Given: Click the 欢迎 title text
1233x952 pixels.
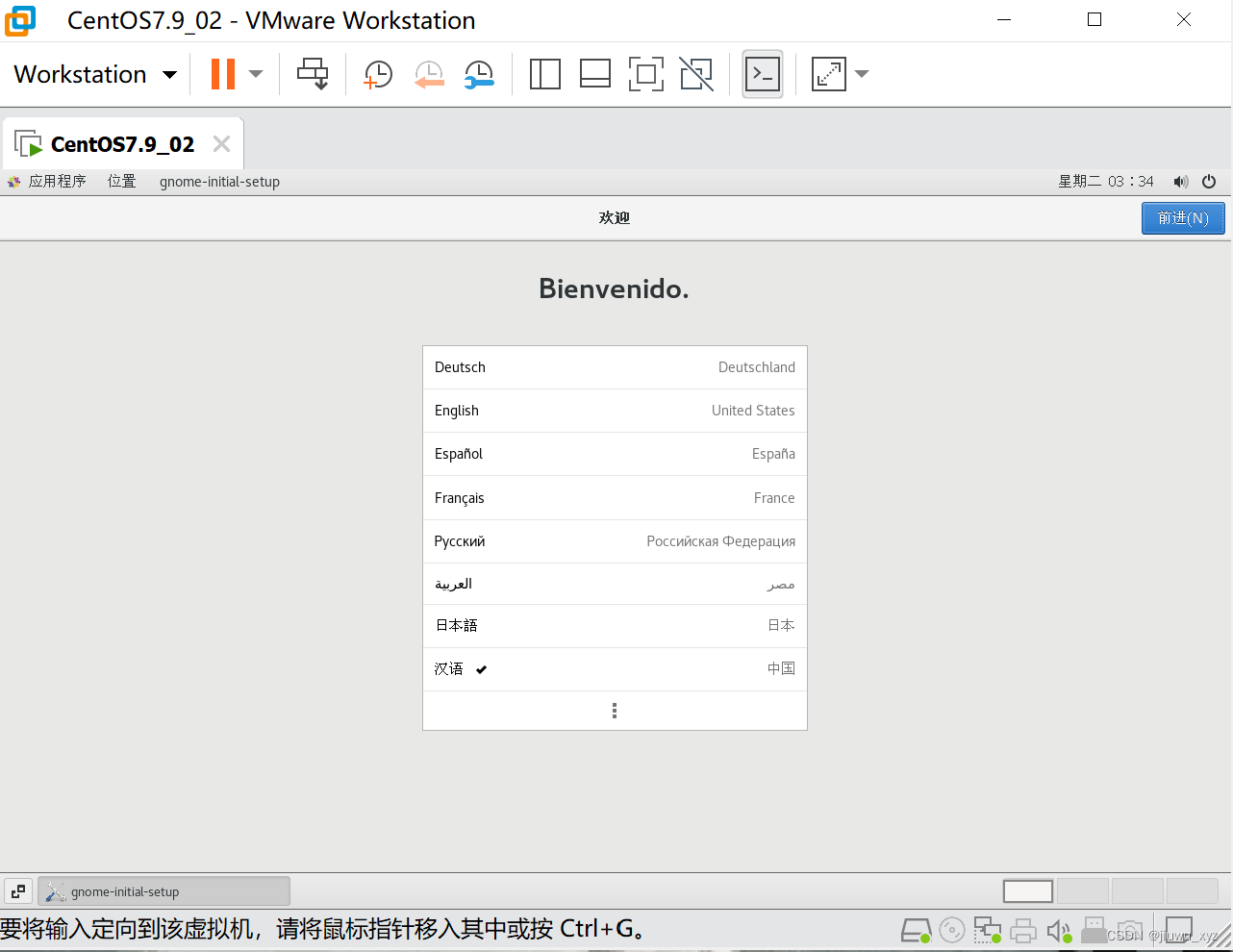Looking at the screenshot, I should pyautogui.click(x=615, y=218).
